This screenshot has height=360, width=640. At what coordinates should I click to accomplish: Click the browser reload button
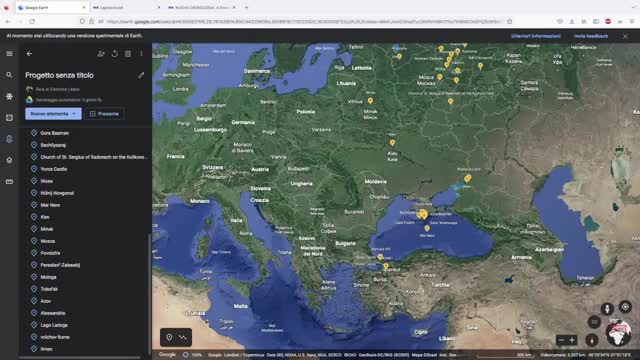[32, 21]
